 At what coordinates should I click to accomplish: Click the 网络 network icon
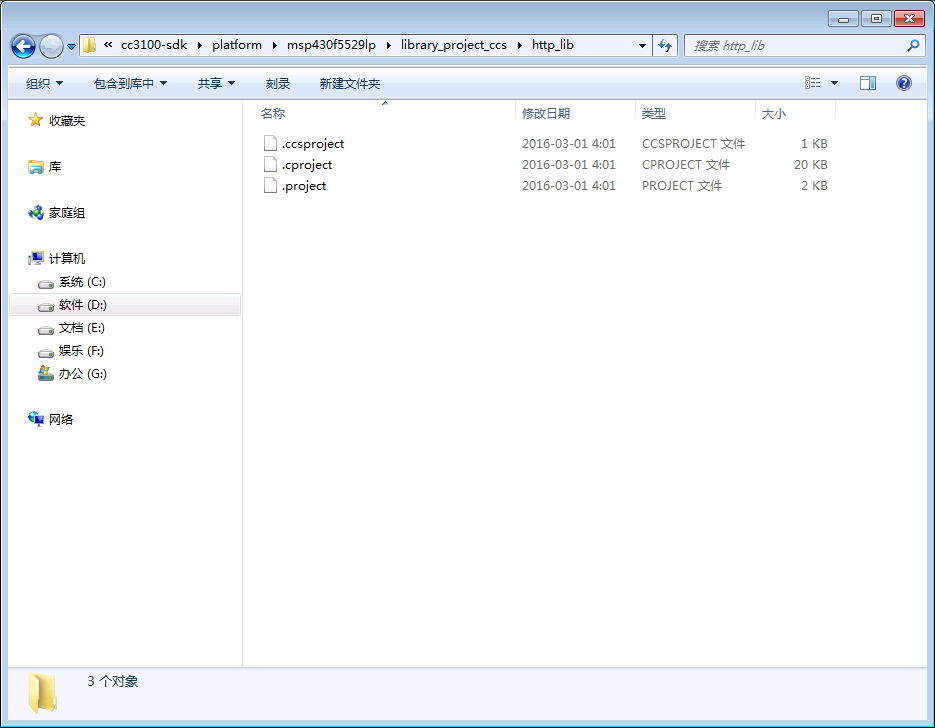[x=36, y=419]
